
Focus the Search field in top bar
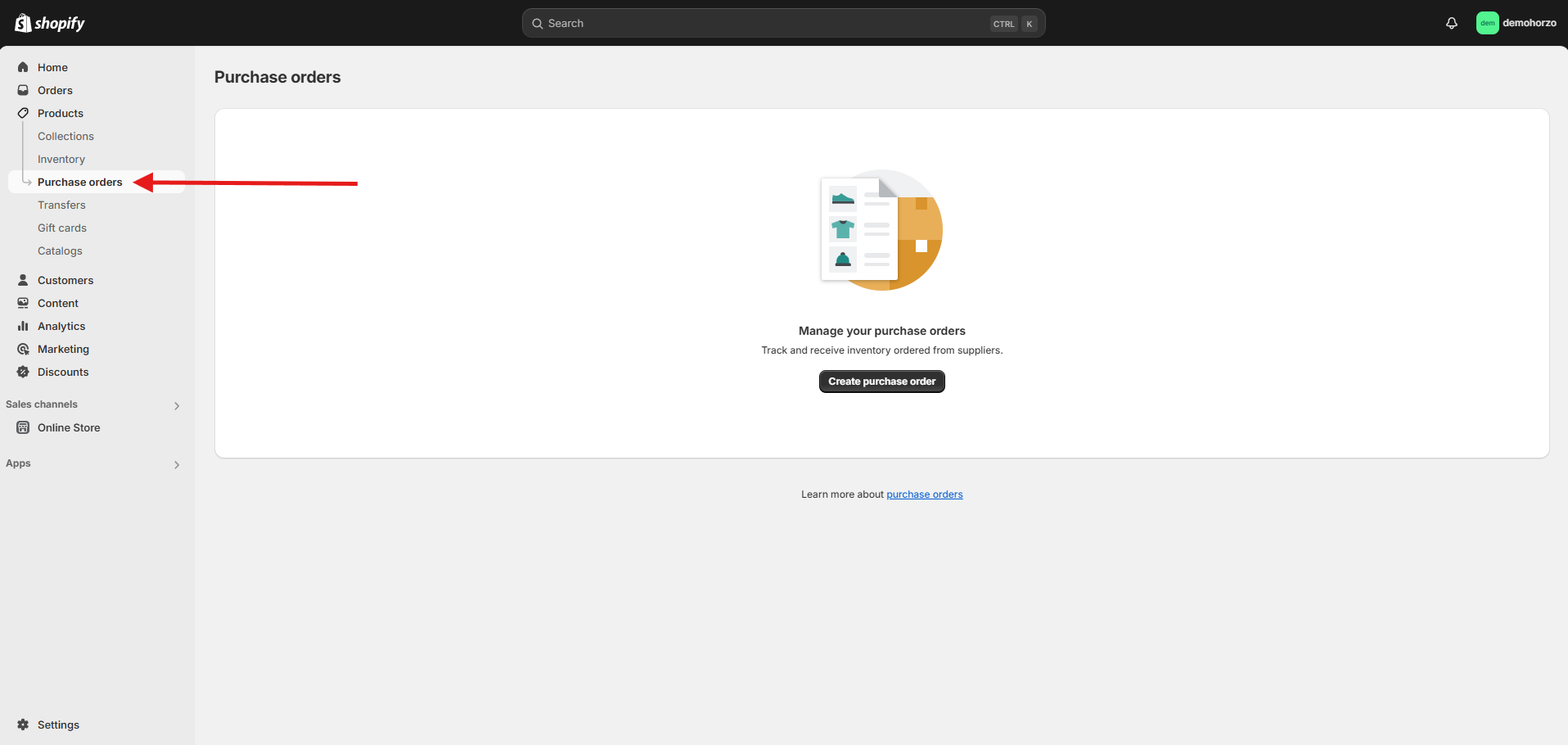(x=761, y=23)
